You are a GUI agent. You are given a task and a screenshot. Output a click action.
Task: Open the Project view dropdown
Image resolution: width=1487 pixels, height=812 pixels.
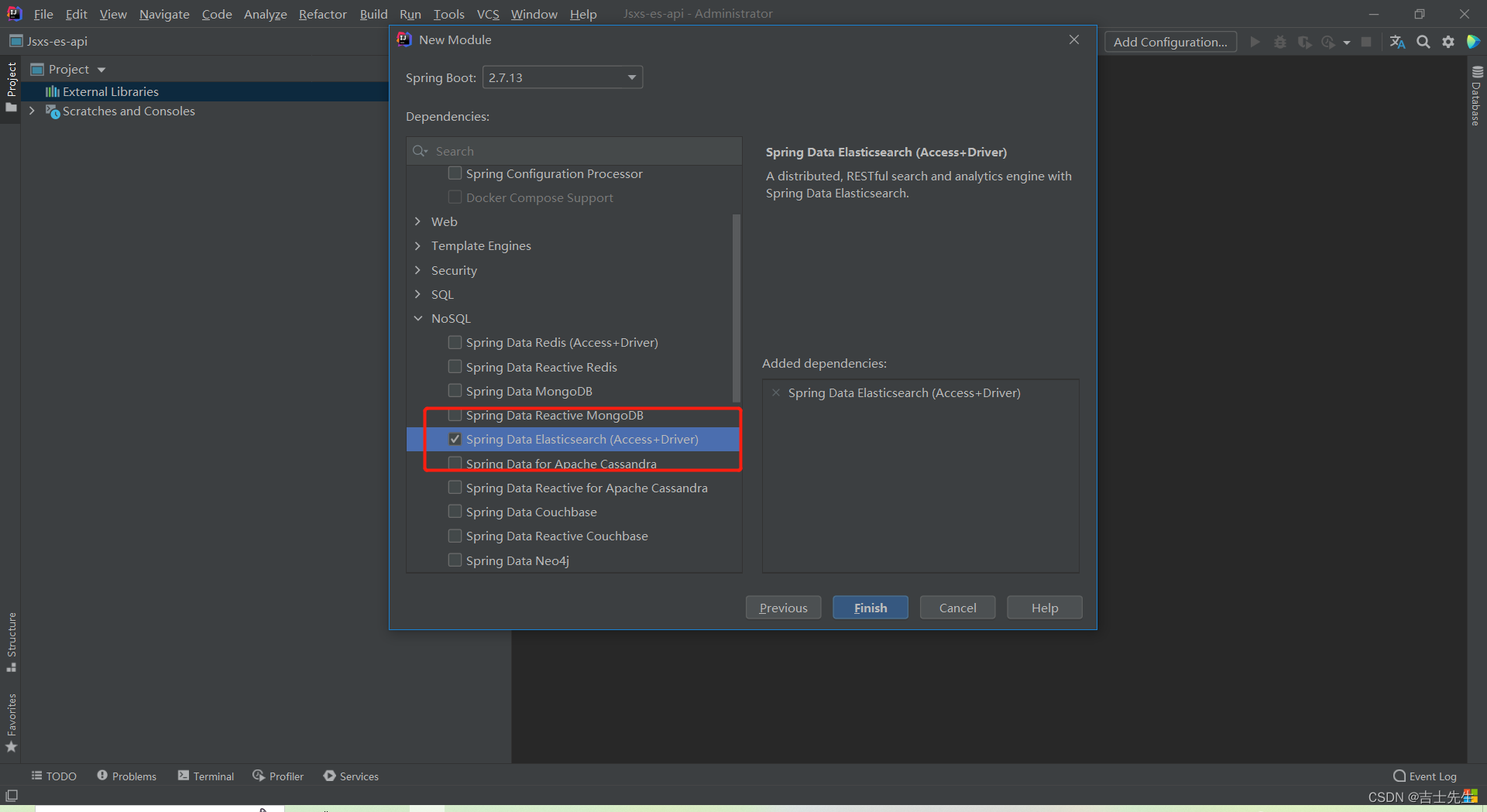[x=101, y=70]
